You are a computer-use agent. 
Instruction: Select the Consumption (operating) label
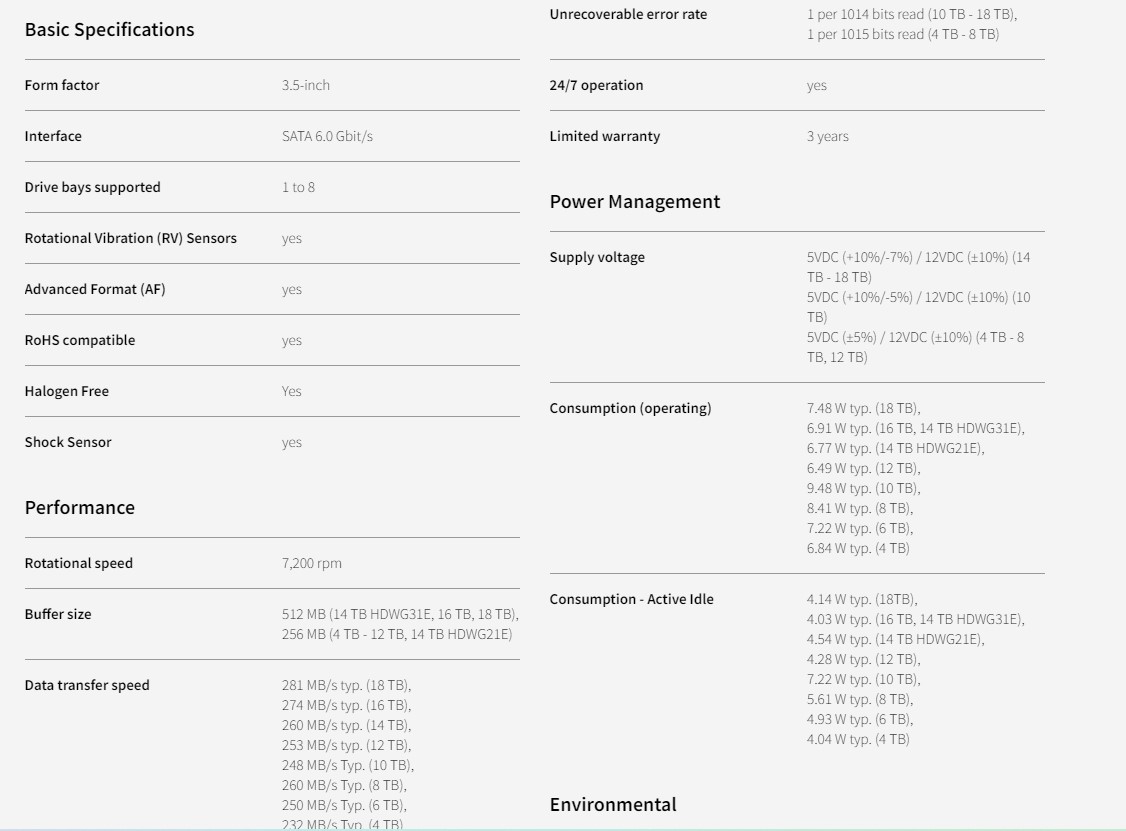tap(631, 408)
